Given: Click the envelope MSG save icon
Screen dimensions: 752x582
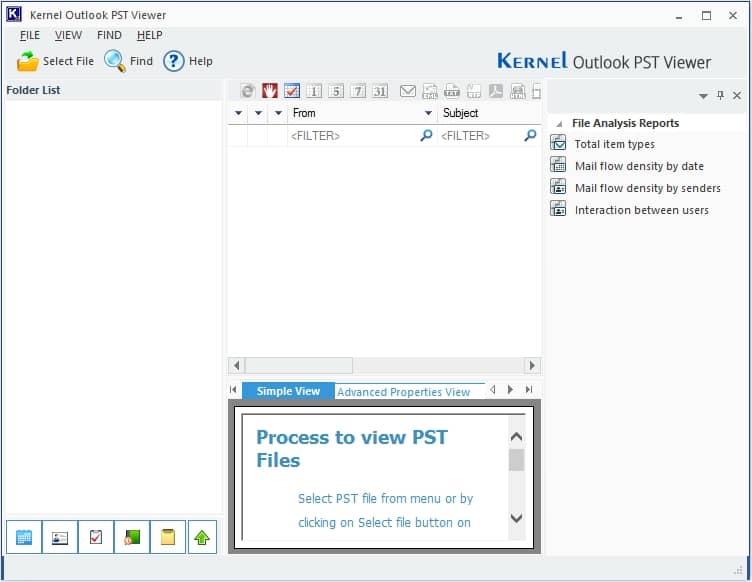Looking at the screenshot, I should 408,91.
